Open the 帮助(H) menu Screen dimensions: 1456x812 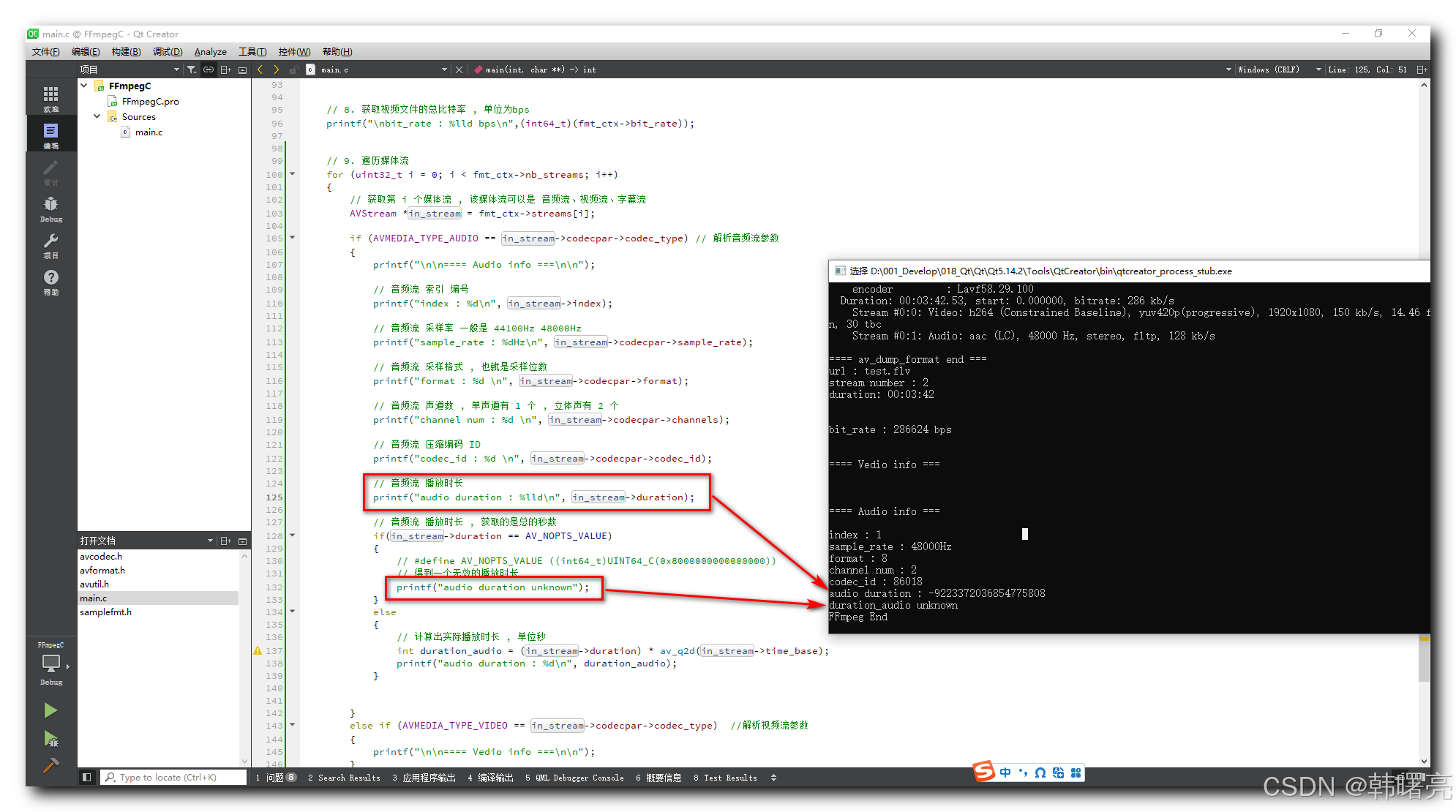[x=337, y=52]
